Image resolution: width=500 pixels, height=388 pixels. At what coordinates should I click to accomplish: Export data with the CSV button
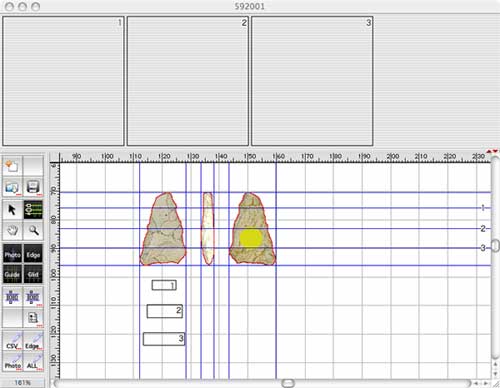[12, 341]
